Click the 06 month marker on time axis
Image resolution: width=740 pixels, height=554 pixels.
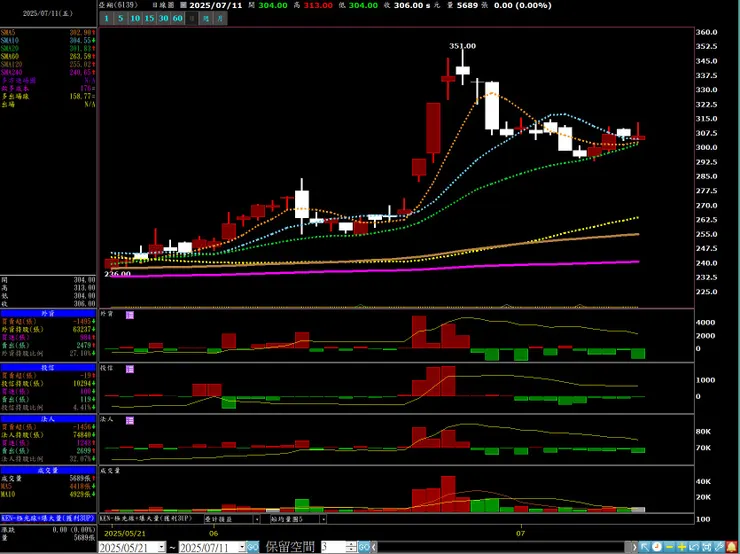214,533
